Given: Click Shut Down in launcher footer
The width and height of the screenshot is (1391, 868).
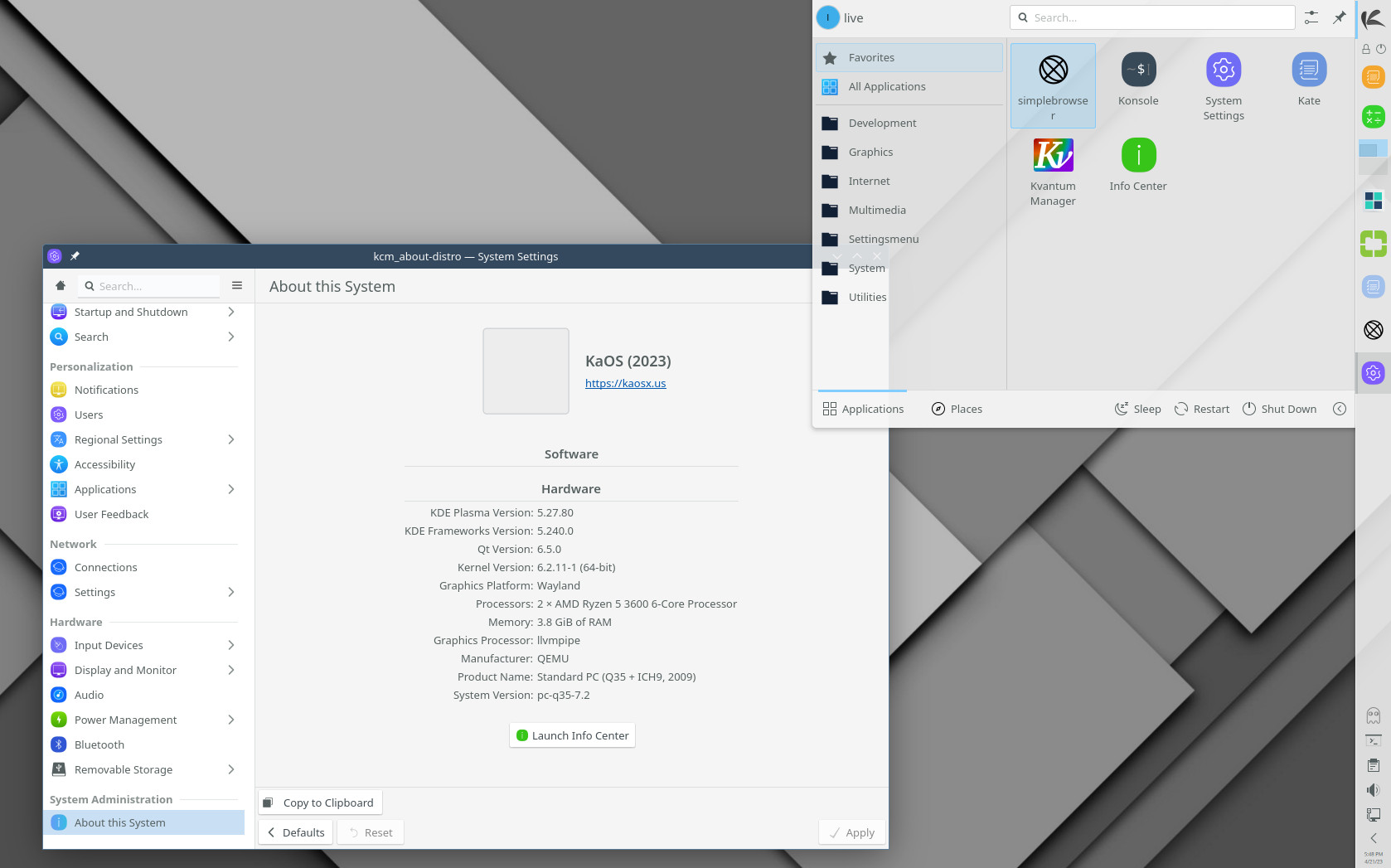Looking at the screenshot, I should (x=1279, y=410).
